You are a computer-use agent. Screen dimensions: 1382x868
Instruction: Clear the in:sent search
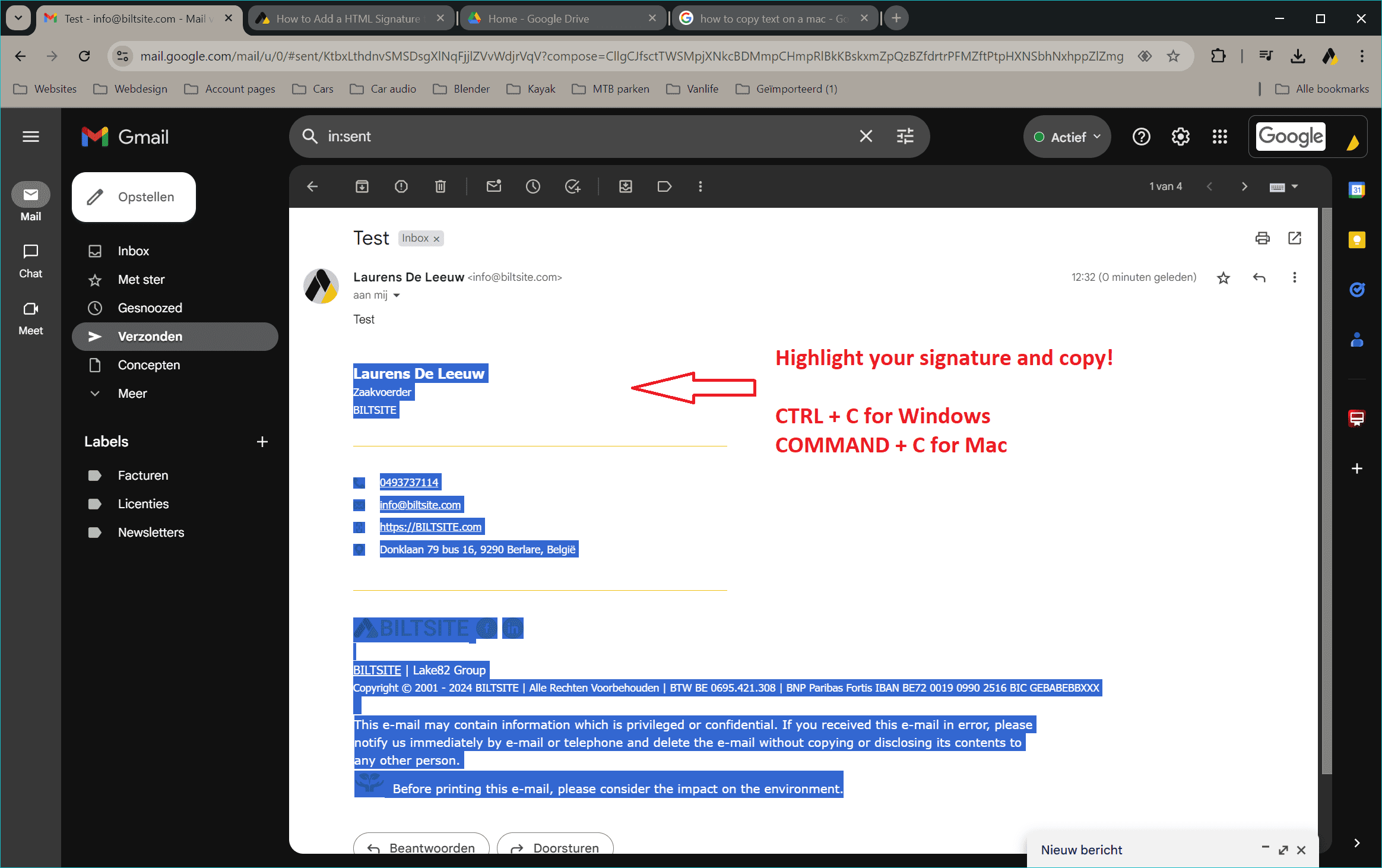pos(866,137)
